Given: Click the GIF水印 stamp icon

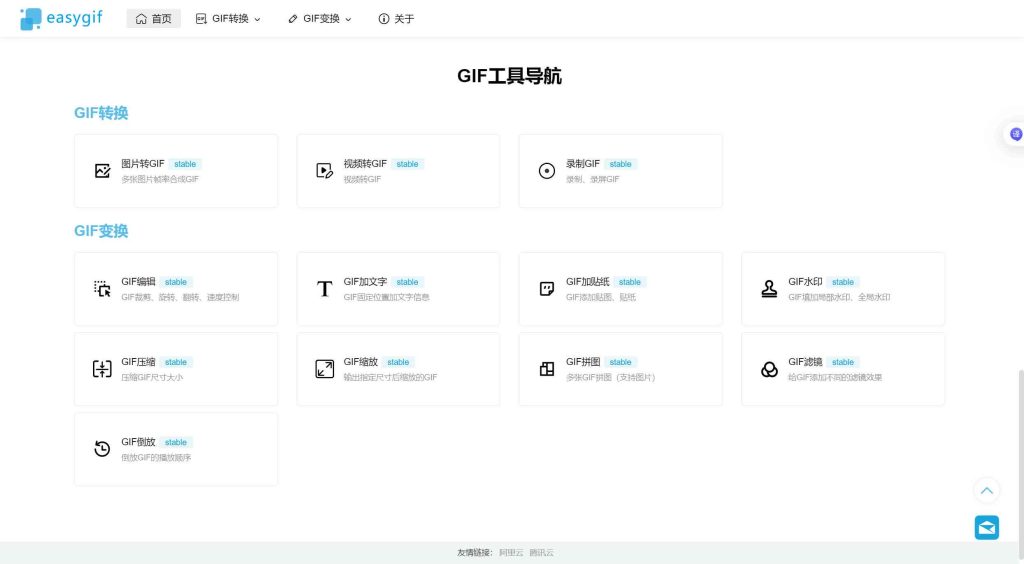Looking at the screenshot, I should (769, 289).
